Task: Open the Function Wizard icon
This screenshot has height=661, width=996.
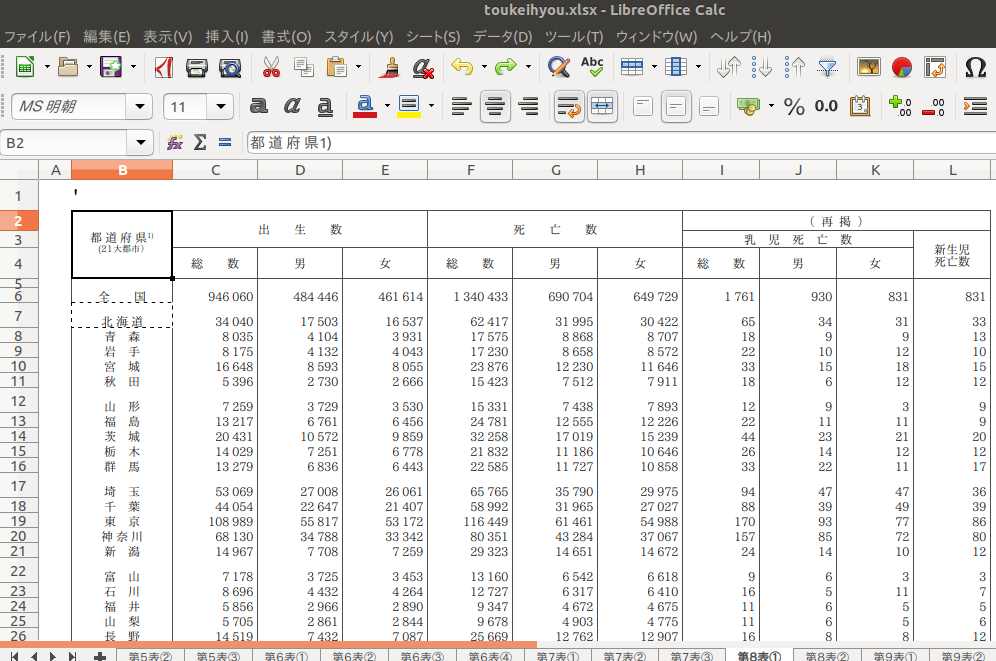Action: click(x=175, y=142)
